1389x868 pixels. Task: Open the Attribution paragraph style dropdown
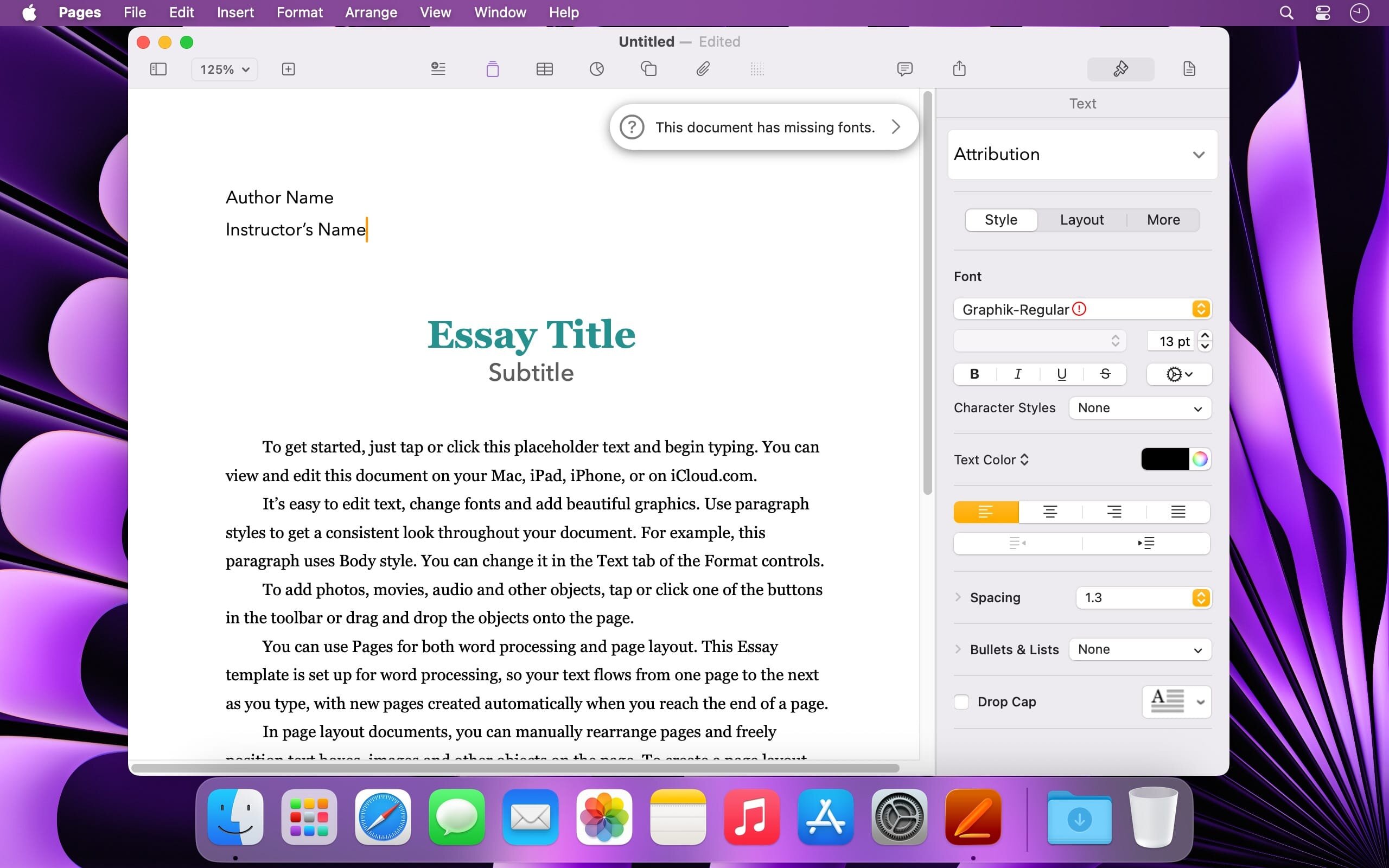tap(1082, 155)
